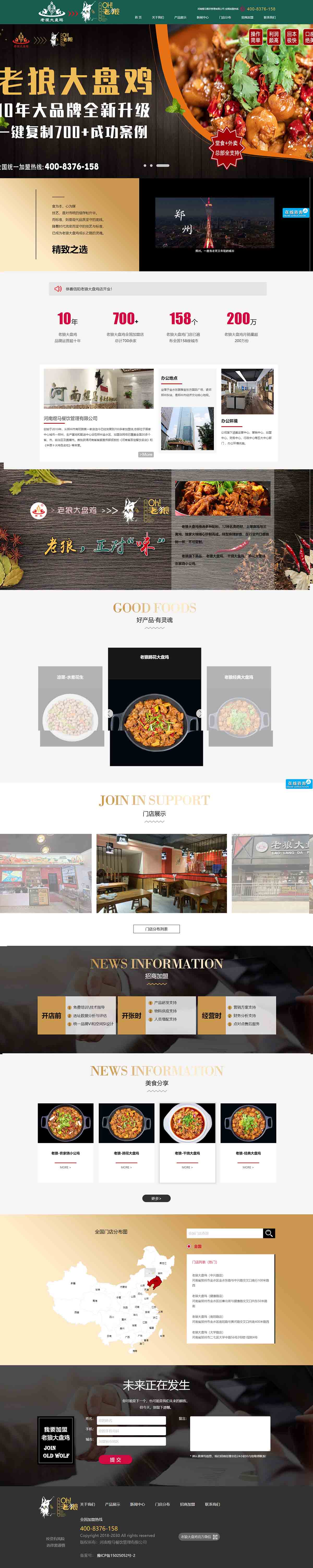The height and width of the screenshot is (1568, 313).
Task: Click the 更多> expand button
Action: (156, 1198)
